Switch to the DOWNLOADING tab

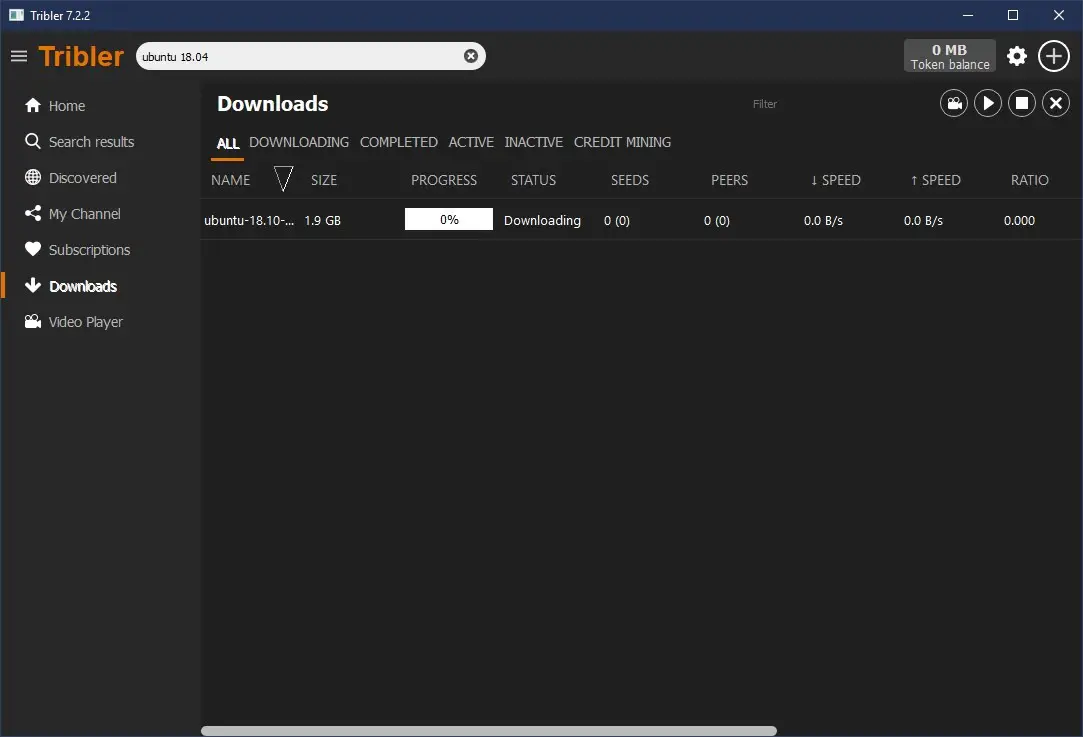pos(299,142)
